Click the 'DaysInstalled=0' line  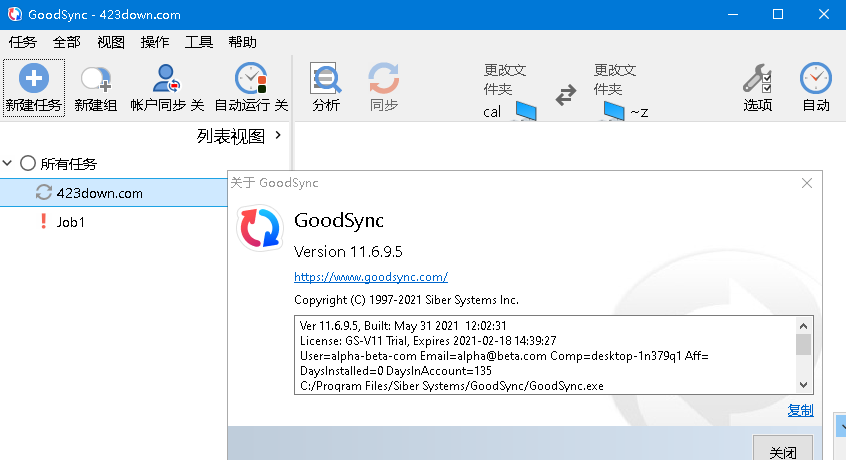click(395, 371)
